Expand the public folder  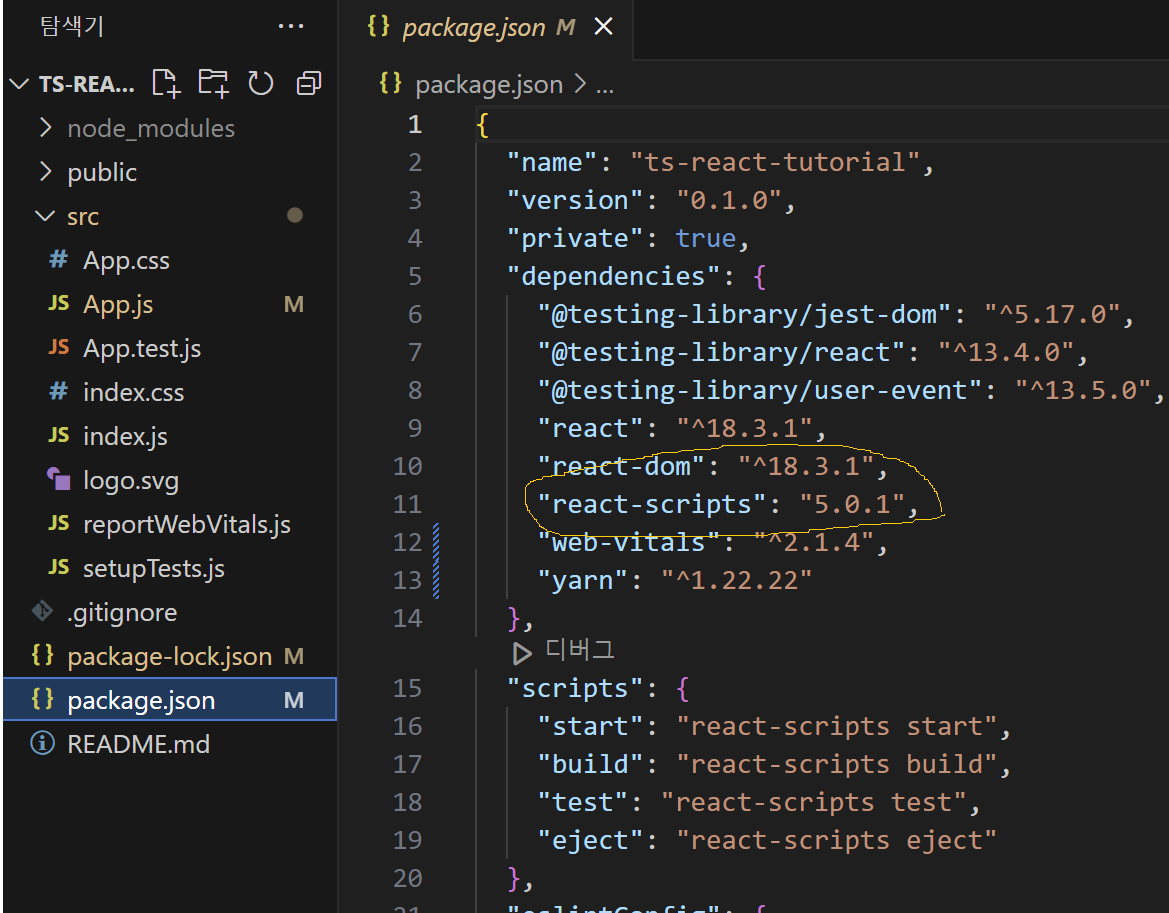point(168,172)
